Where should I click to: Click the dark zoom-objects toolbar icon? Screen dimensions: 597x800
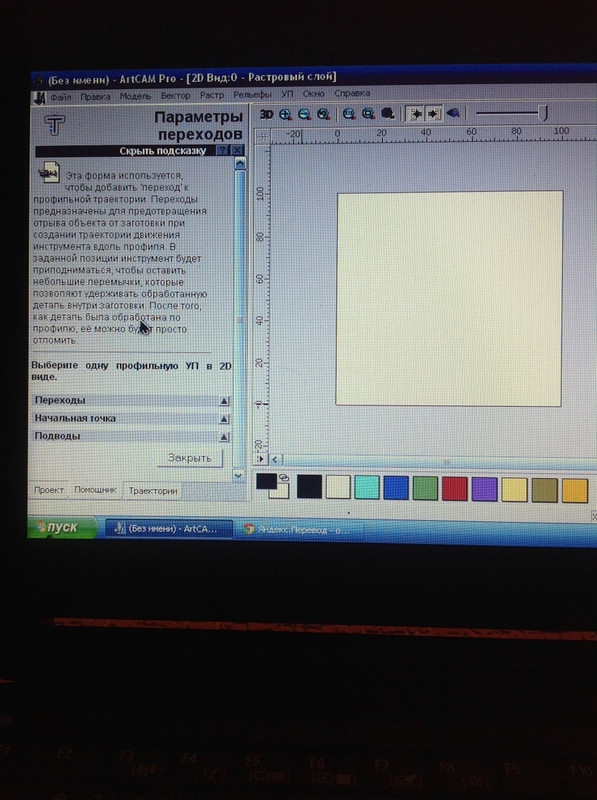(x=387, y=113)
